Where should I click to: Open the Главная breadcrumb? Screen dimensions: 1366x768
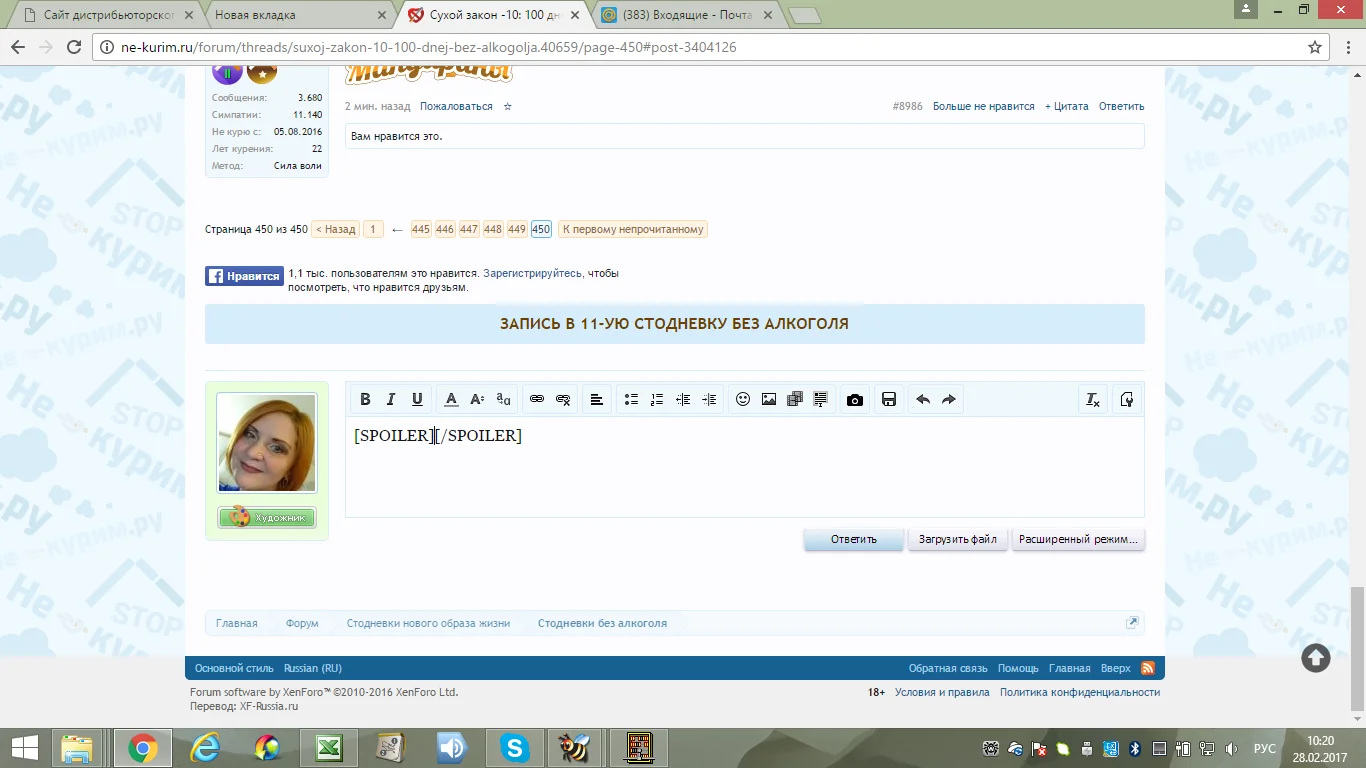(x=237, y=623)
